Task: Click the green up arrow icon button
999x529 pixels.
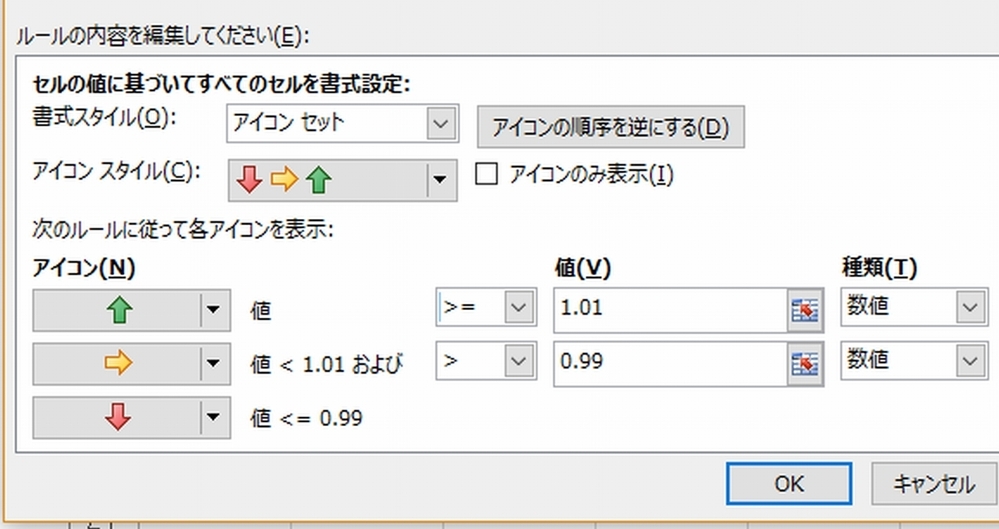Action: [x=117, y=310]
